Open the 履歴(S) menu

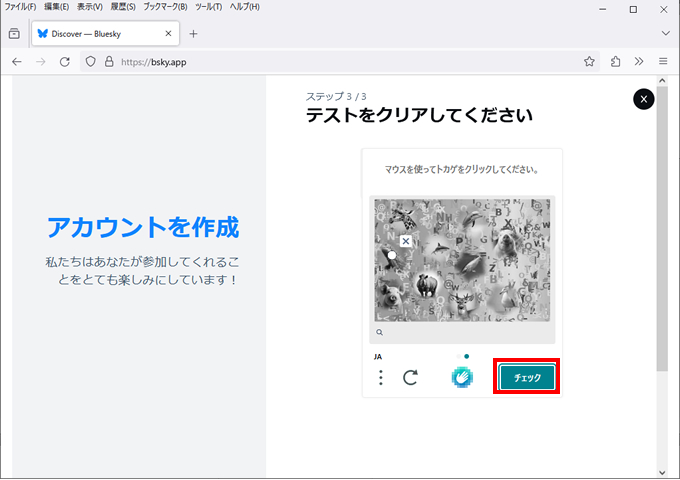click(x=123, y=7)
